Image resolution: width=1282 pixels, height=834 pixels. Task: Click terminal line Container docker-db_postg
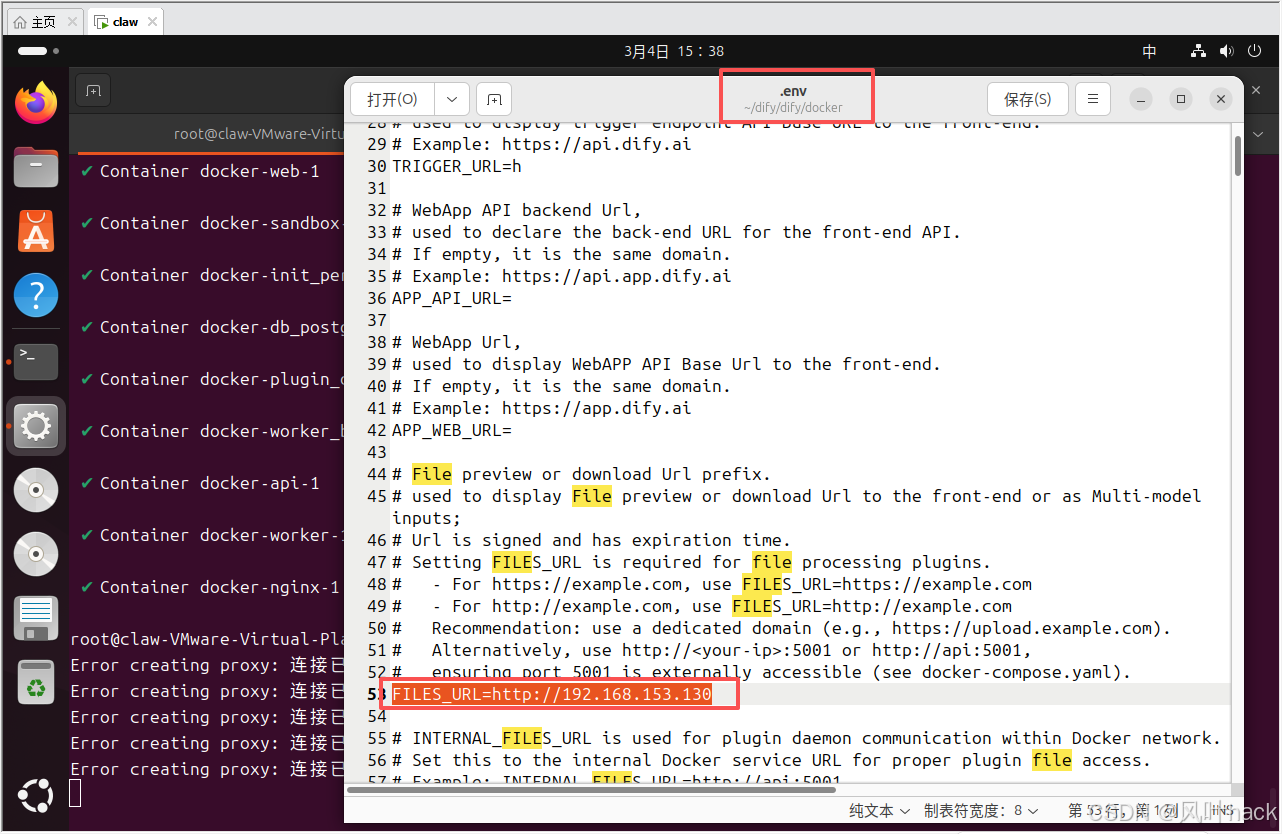click(213, 327)
